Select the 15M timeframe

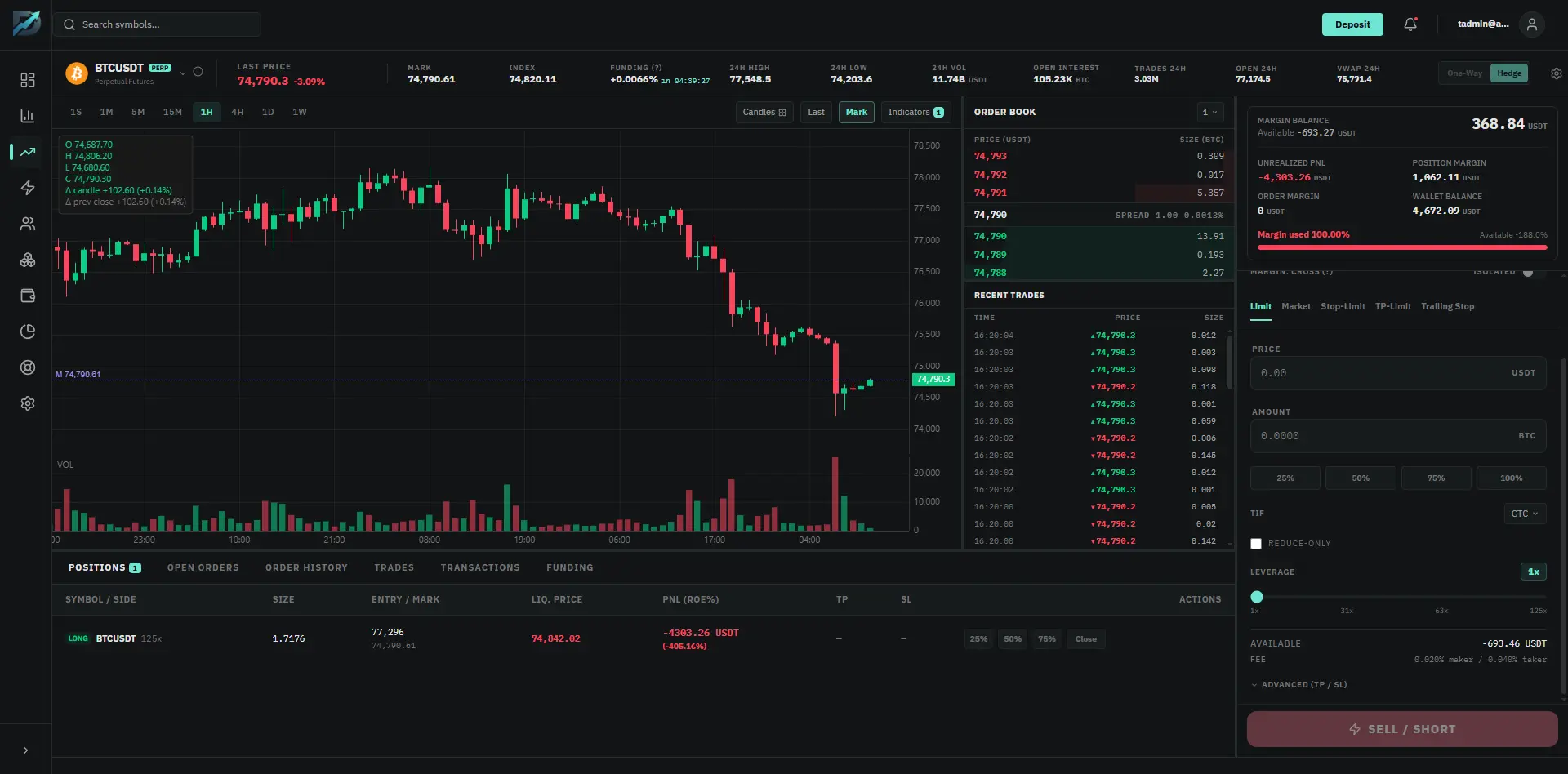pos(172,113)
